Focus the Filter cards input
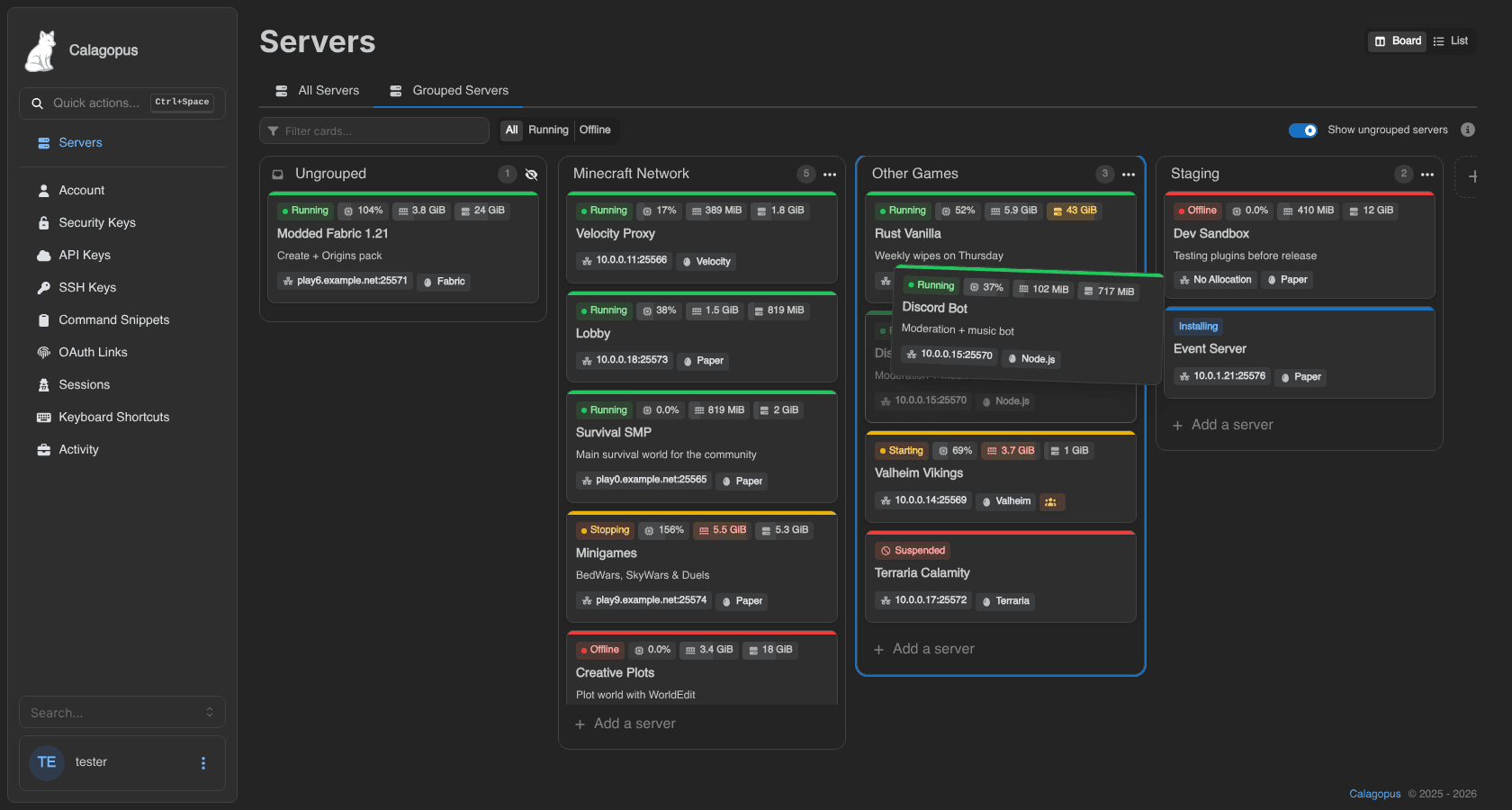The image size is (1512, 810). click(x=374, y=131)
